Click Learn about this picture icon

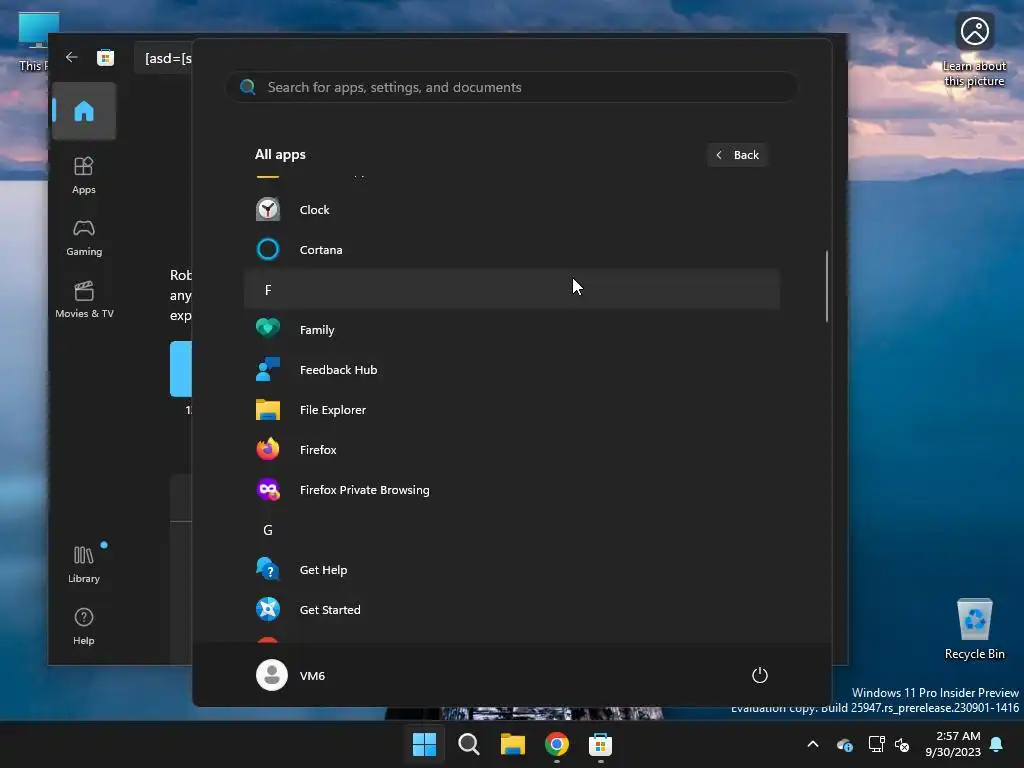coord(974,31)
